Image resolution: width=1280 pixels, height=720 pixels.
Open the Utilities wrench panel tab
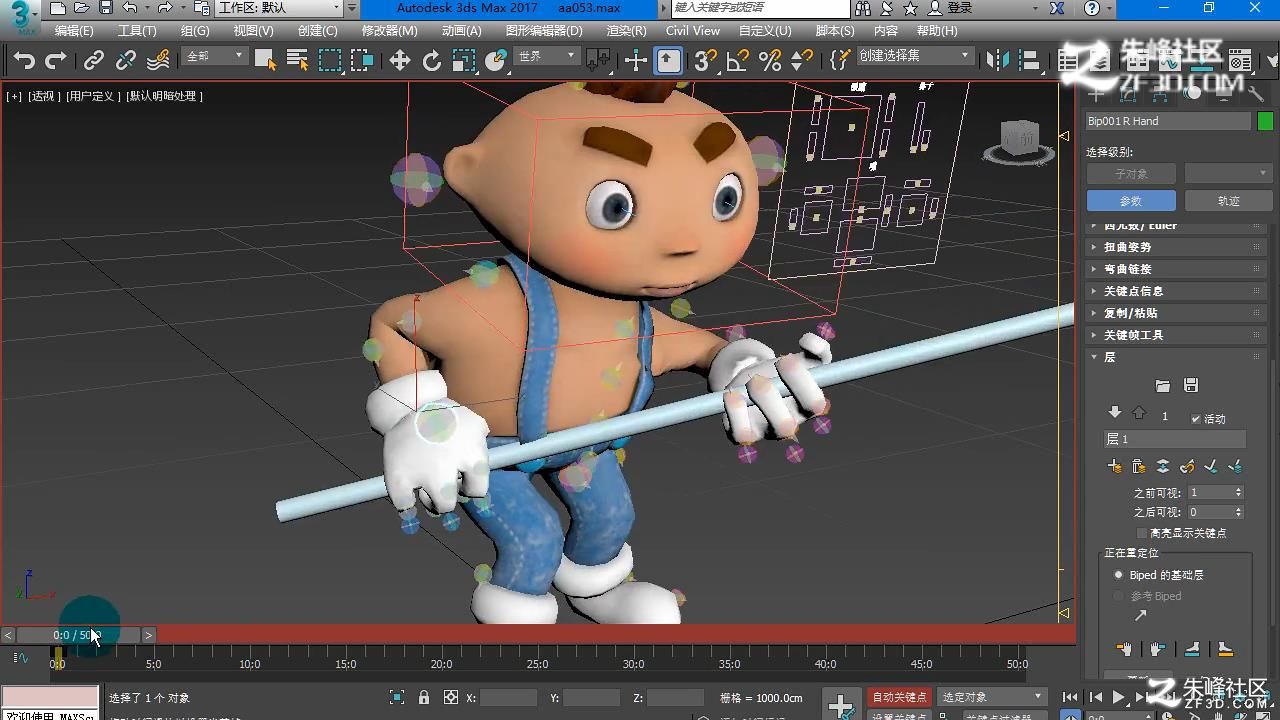pyautogui.click(x=1256, y=95)
